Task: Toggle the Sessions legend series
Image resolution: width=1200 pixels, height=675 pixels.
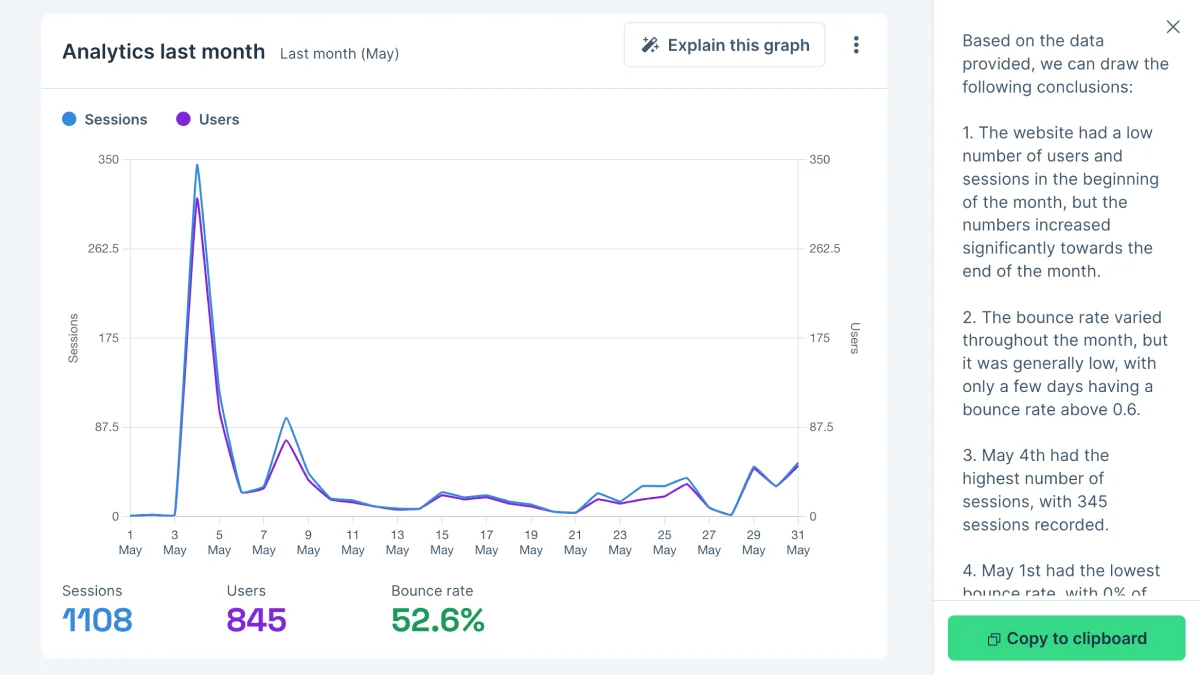Action: coord(105,119)
